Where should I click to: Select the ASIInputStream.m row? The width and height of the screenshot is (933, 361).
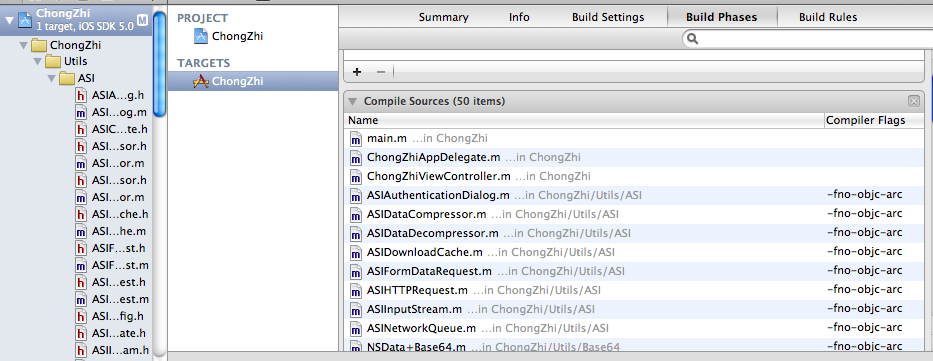[634, 309]
